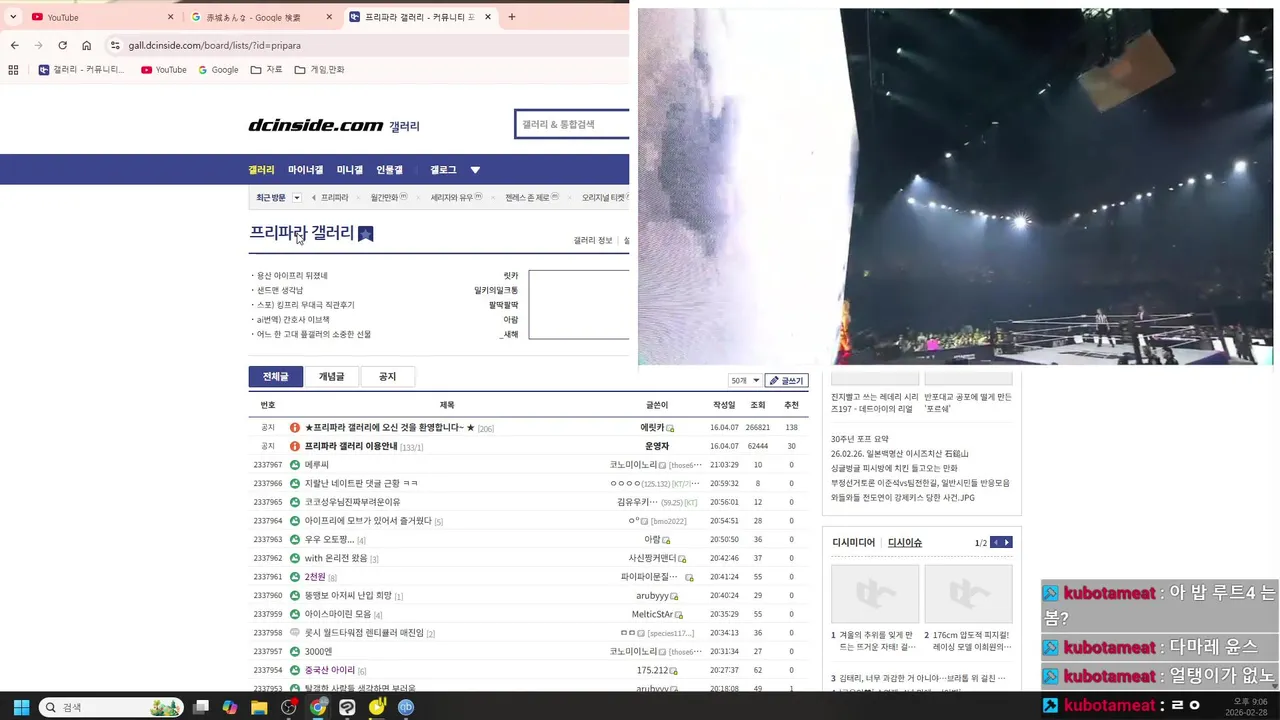This screenshot has width=1280, height=720.
Task: Open the site information icon in address bar
Action: pyautogui.click(x=115, y=45)
